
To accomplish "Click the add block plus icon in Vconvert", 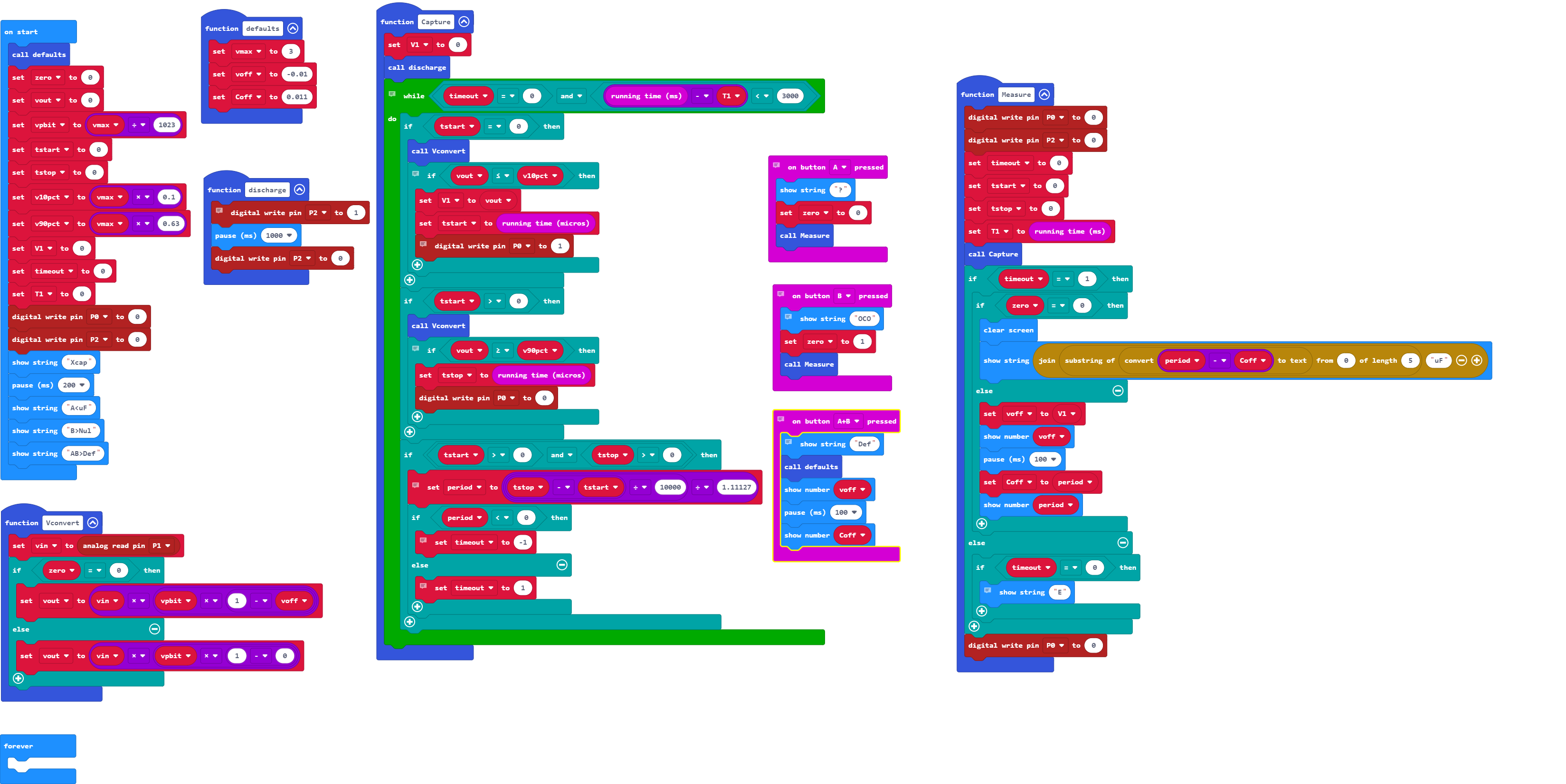I will coord(19,678).
